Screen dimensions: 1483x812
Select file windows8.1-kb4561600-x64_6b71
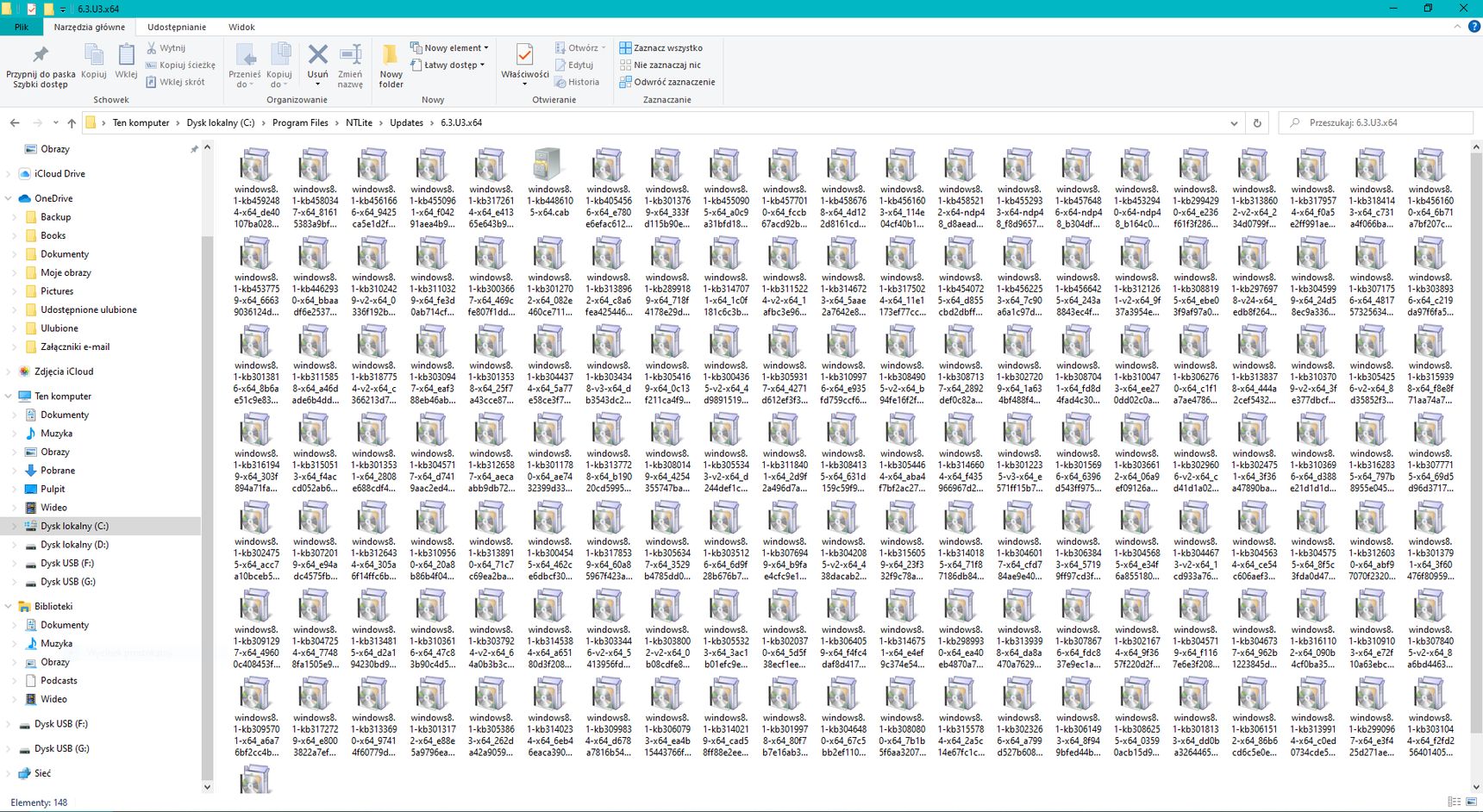(1430, 188)
